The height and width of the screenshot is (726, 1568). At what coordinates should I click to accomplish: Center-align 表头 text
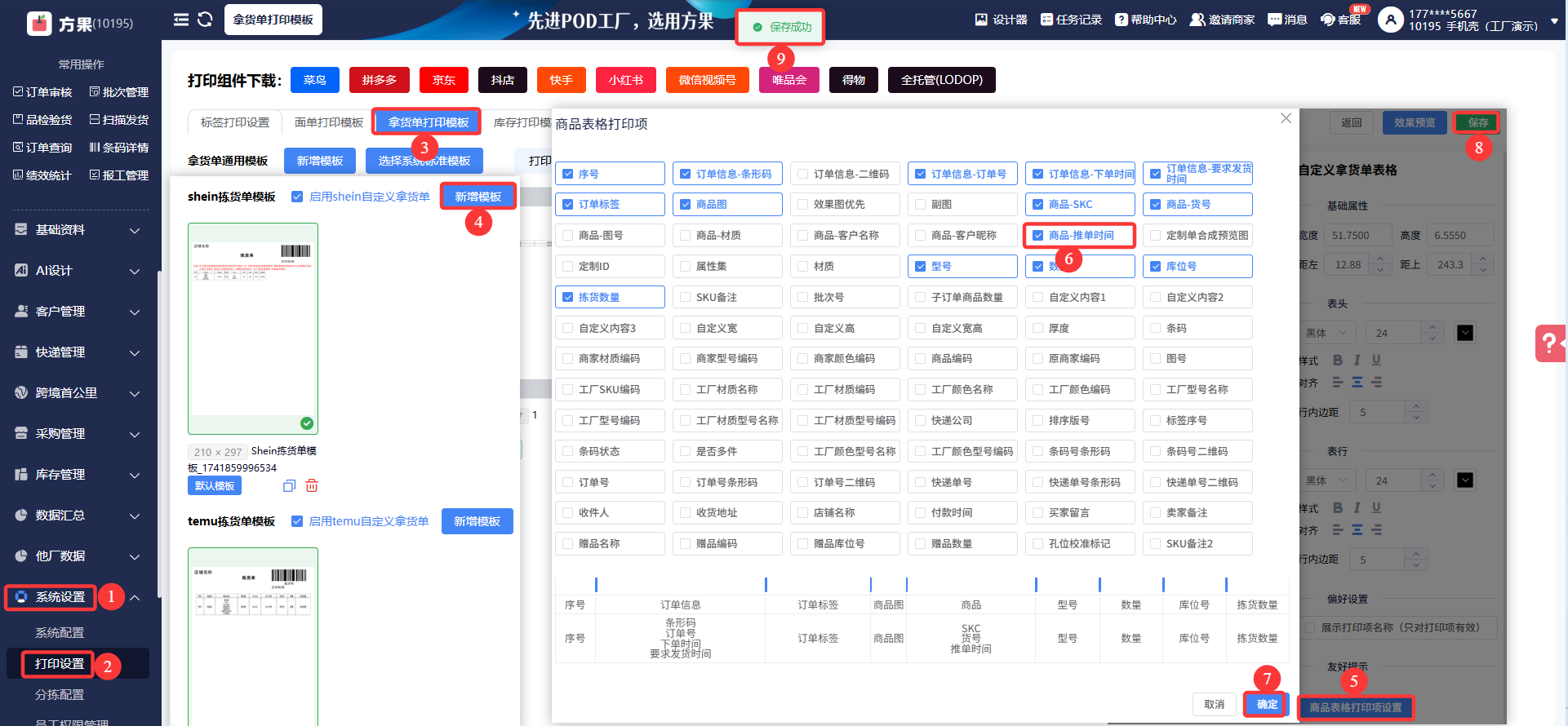[x=1357, y=382]
